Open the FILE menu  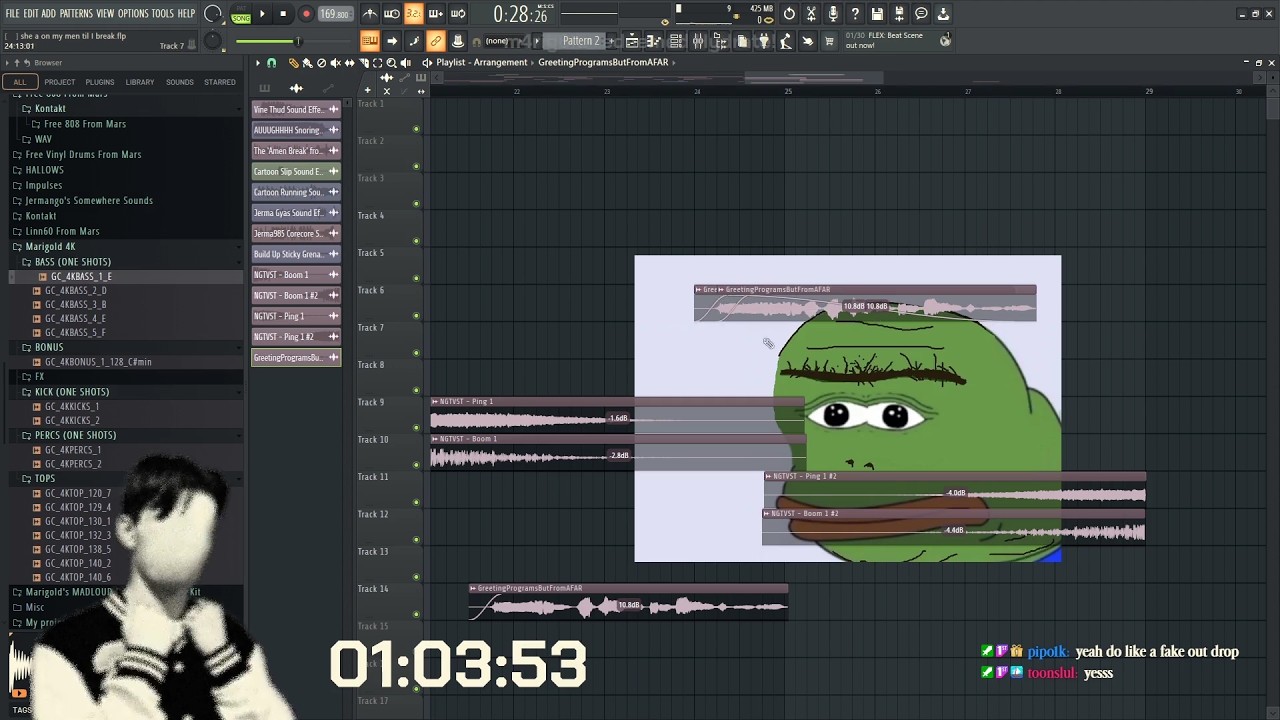pos(12,14)
